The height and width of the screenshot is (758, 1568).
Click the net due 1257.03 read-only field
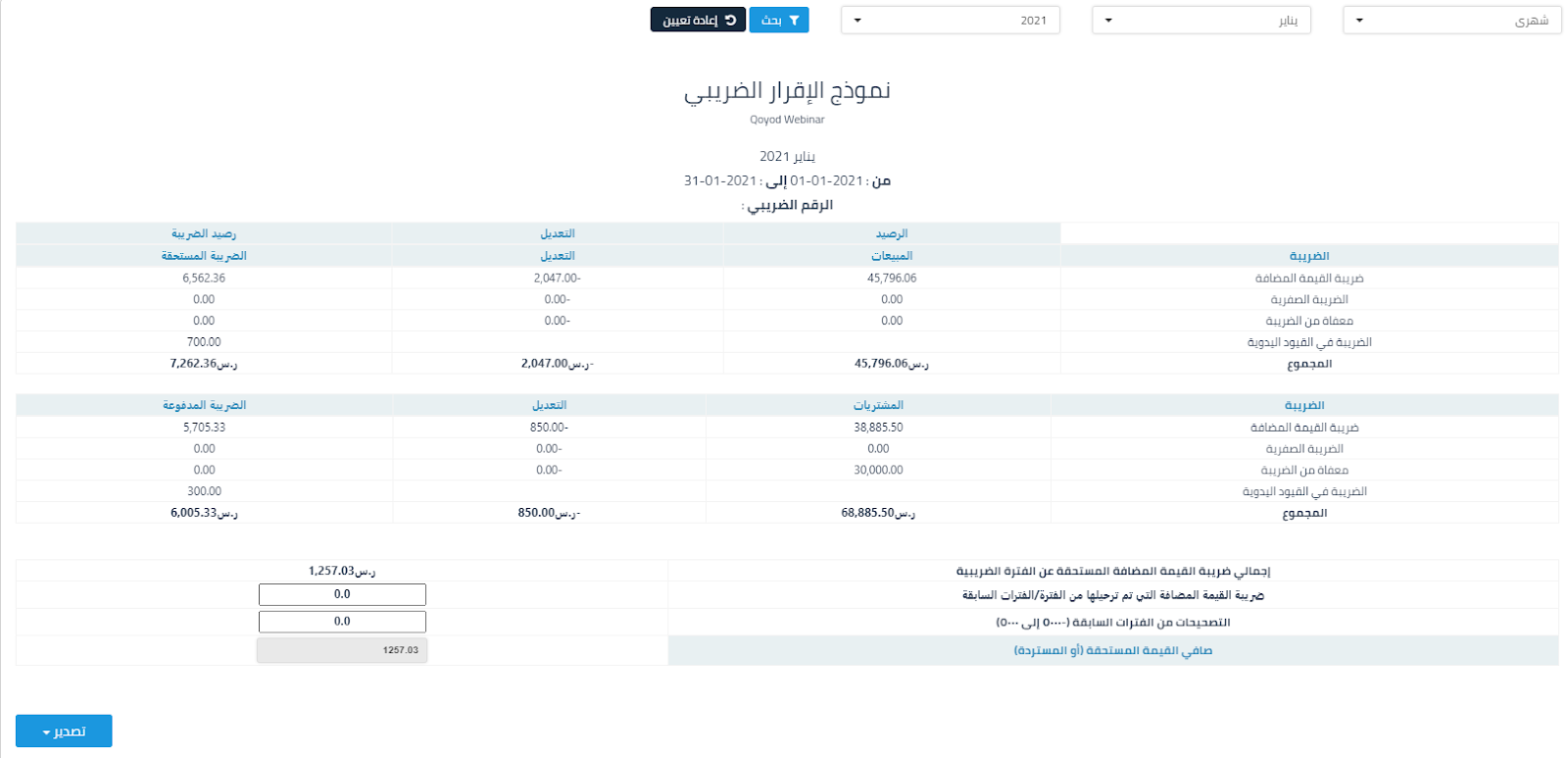click(342, 650)
